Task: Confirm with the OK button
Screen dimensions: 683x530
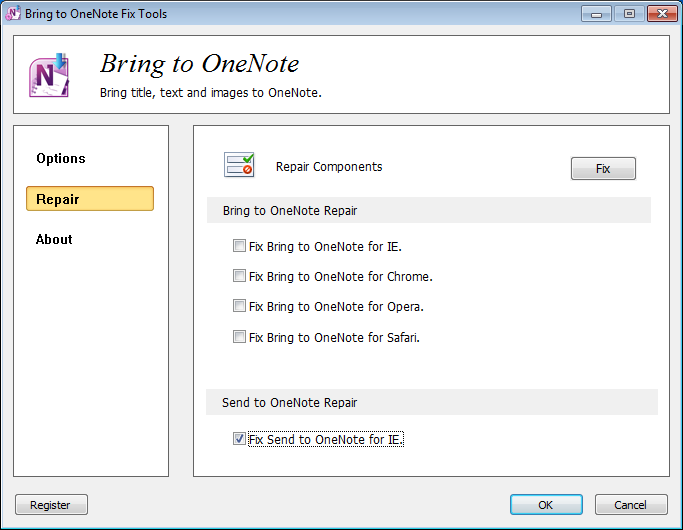Action: pyautogui.click(x=546, y=505)
